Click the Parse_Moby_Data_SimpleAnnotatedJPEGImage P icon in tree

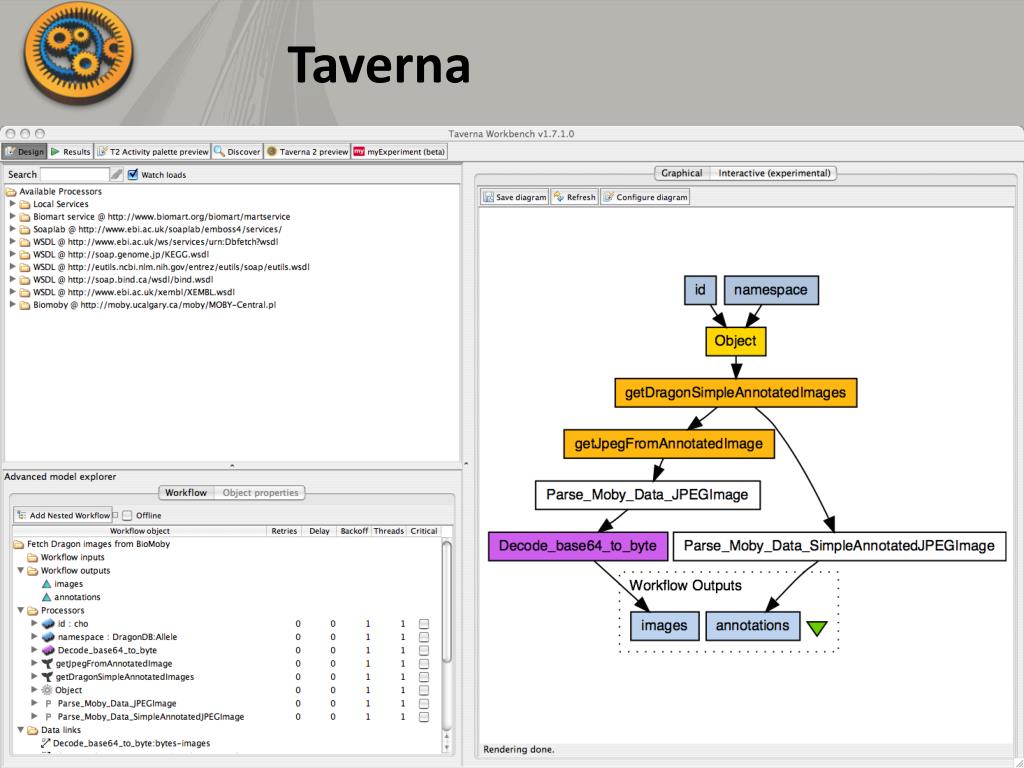pos(48,716)
